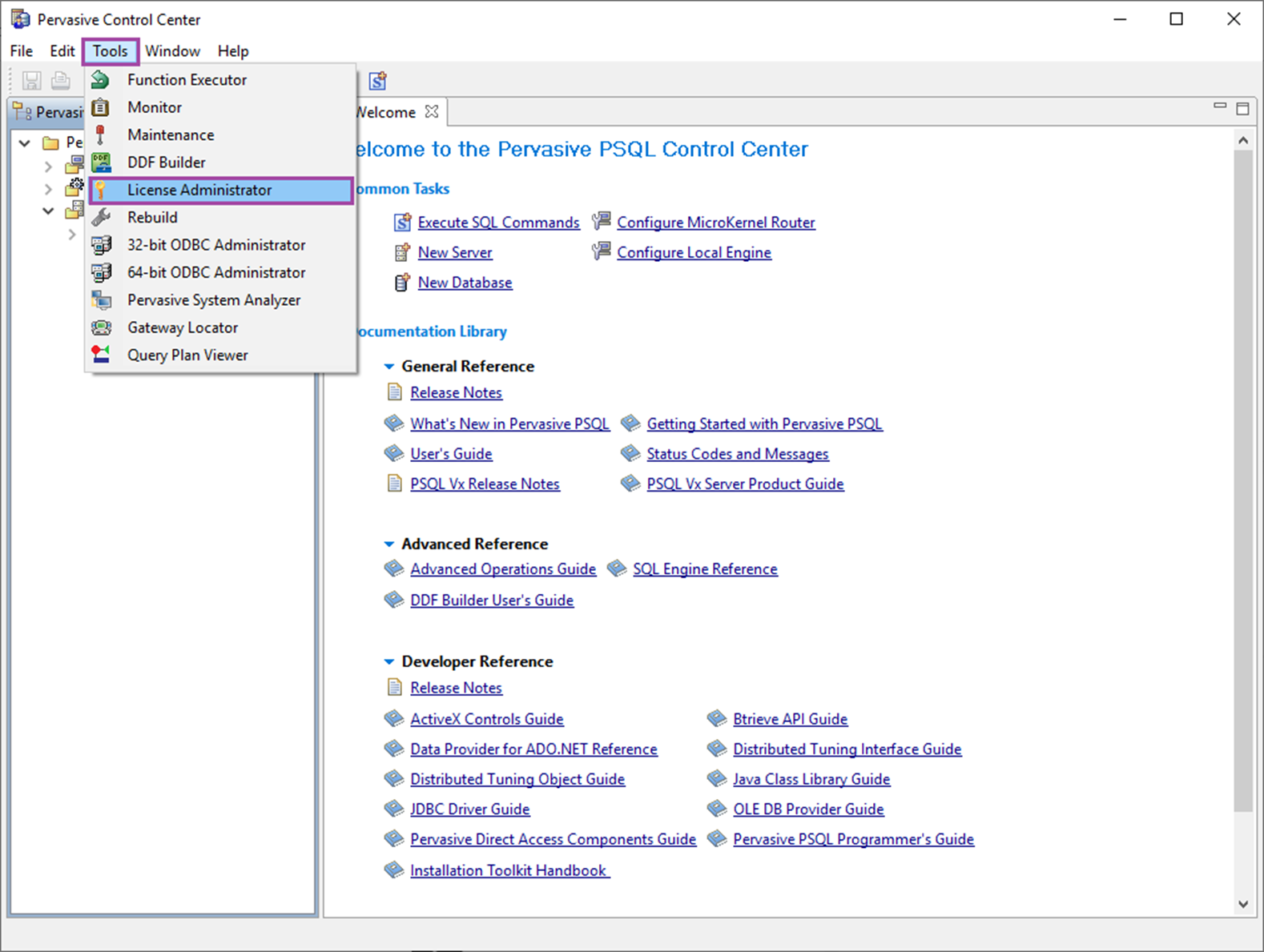1264x952 pixels.
Task: Open the Configure MicroKernel Router link
Action: coord(716,223)
